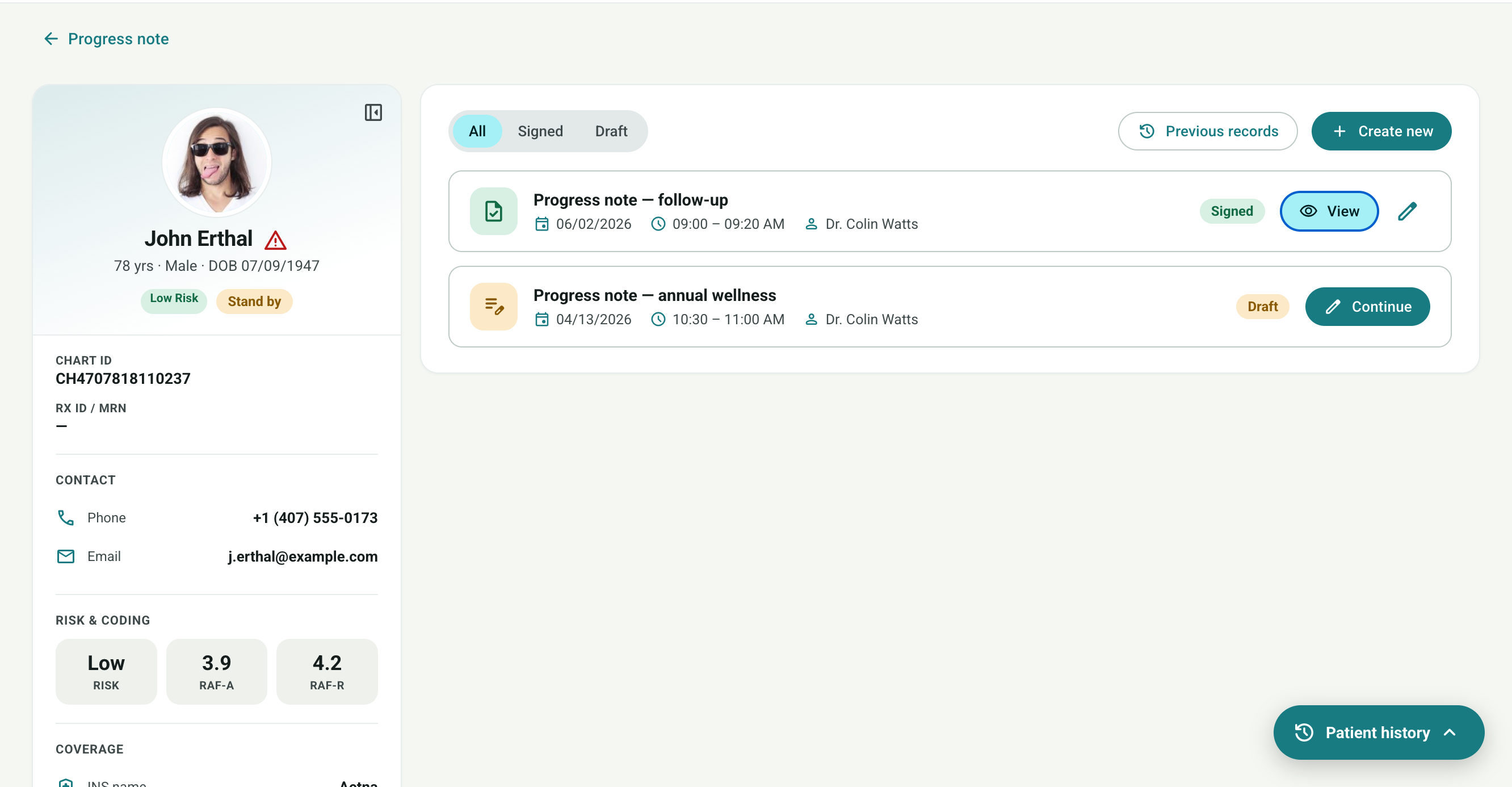Click person icon in annual wellness row
This screenshot has height=787, width=1512.
[811, 320]
